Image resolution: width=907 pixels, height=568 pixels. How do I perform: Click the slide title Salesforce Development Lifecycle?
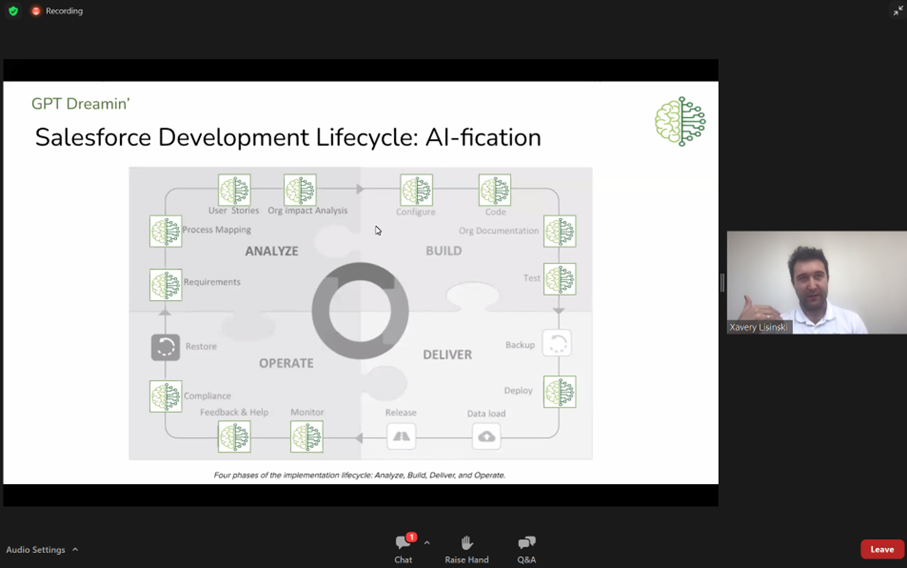[x=288, y=138]
